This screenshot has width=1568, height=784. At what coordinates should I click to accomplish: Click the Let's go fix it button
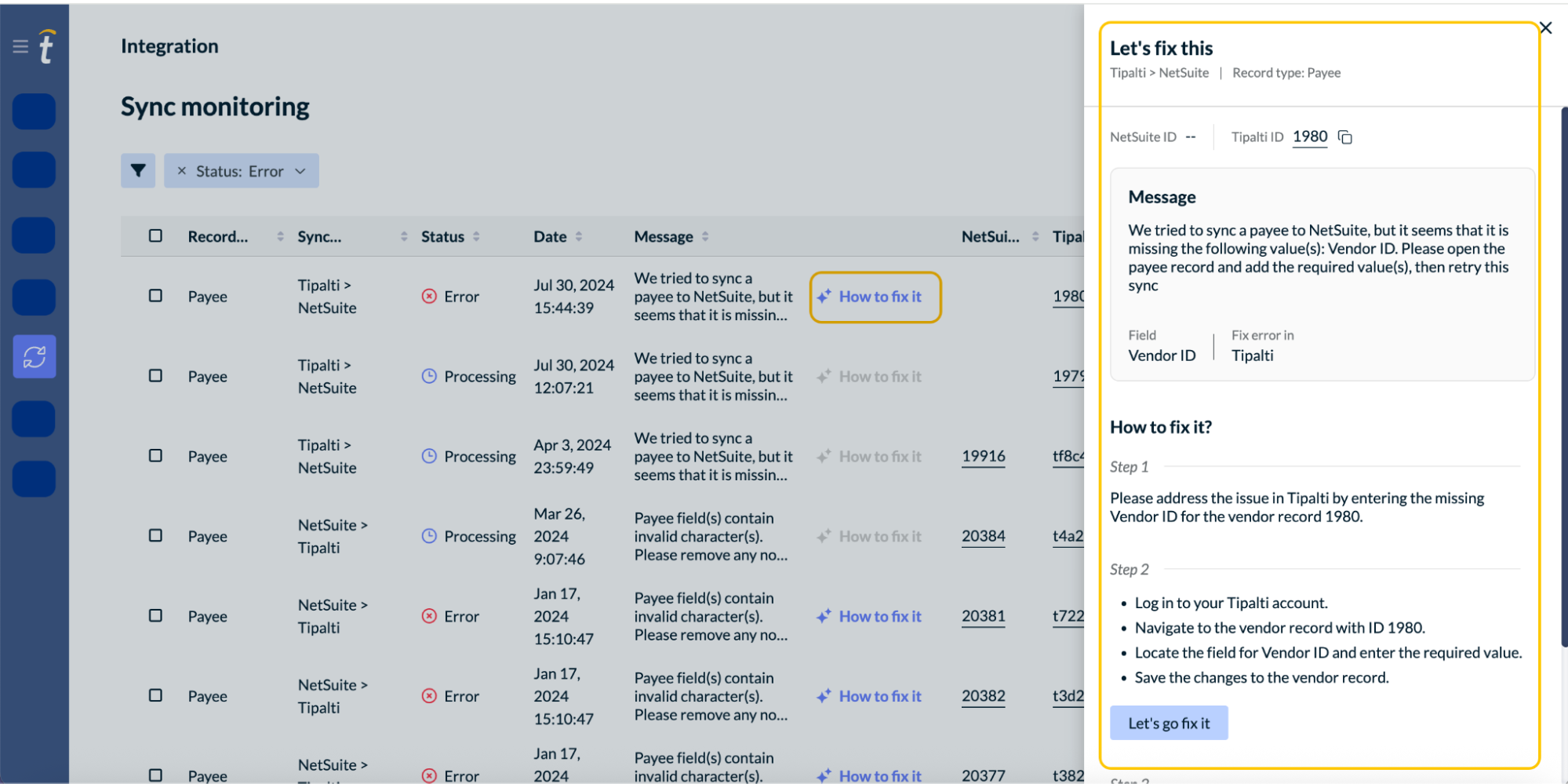pos(1169,723)
